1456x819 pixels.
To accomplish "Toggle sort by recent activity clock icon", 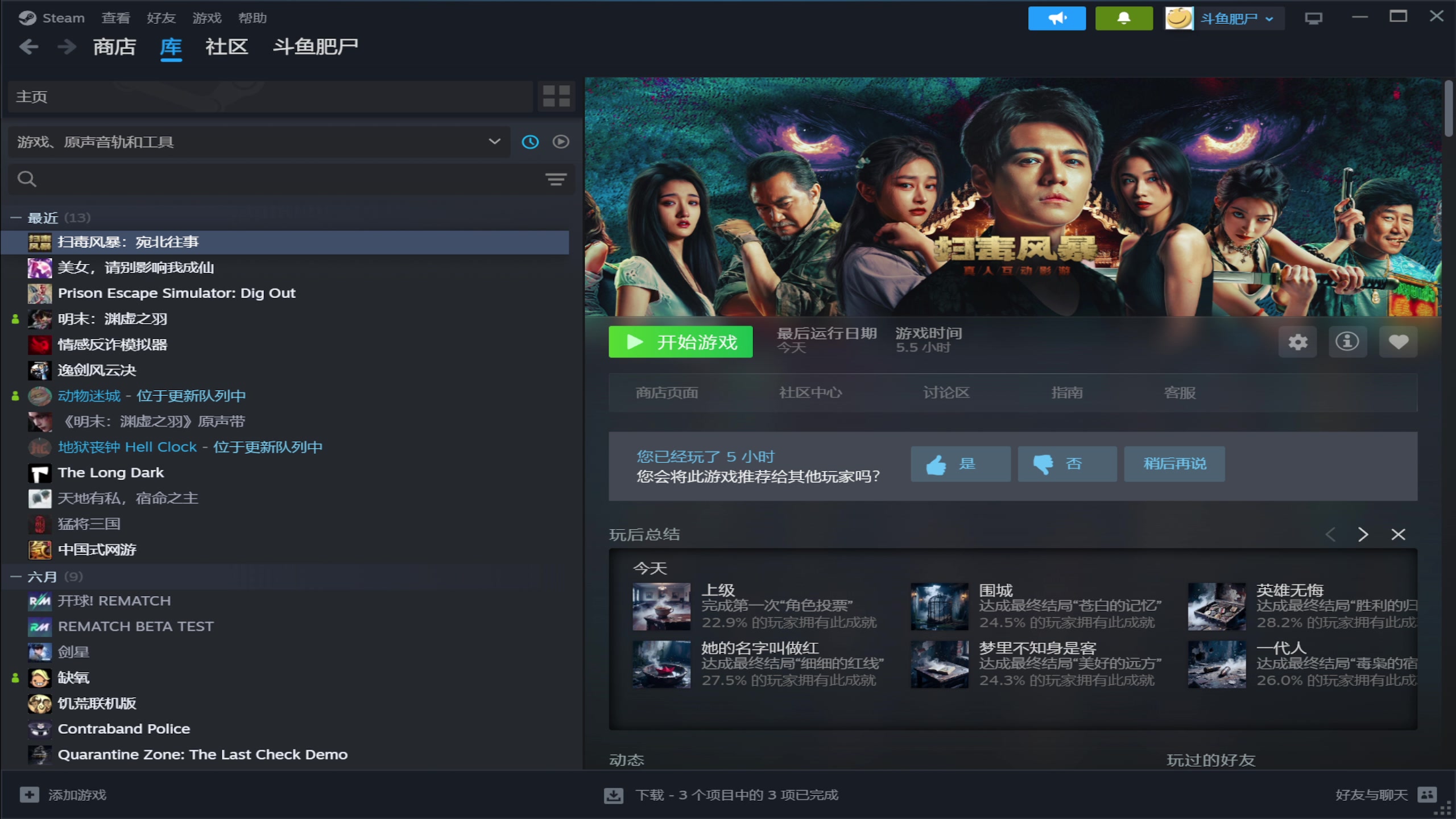I will click(530, 142).
